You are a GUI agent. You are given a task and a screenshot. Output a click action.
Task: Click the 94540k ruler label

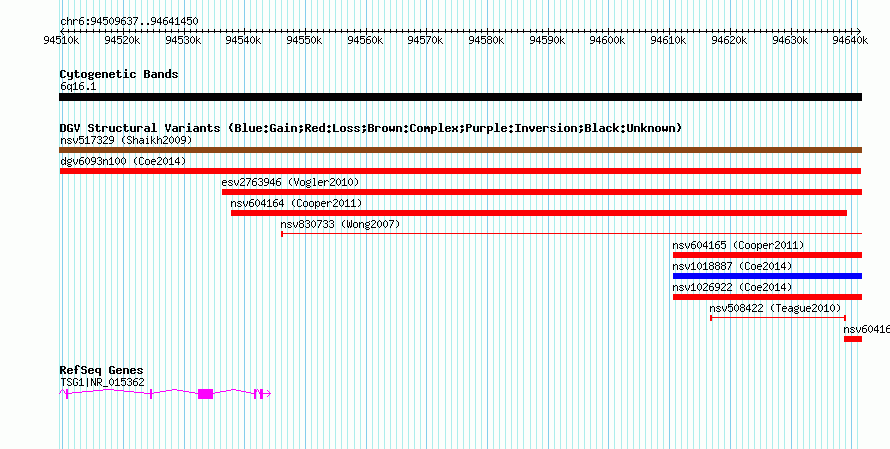click(243, 40)
